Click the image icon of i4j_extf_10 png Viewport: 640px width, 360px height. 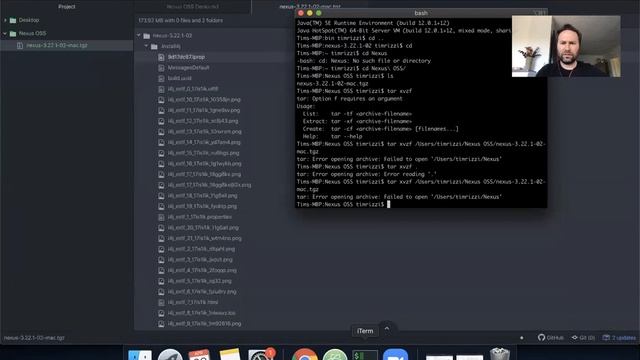161,100
